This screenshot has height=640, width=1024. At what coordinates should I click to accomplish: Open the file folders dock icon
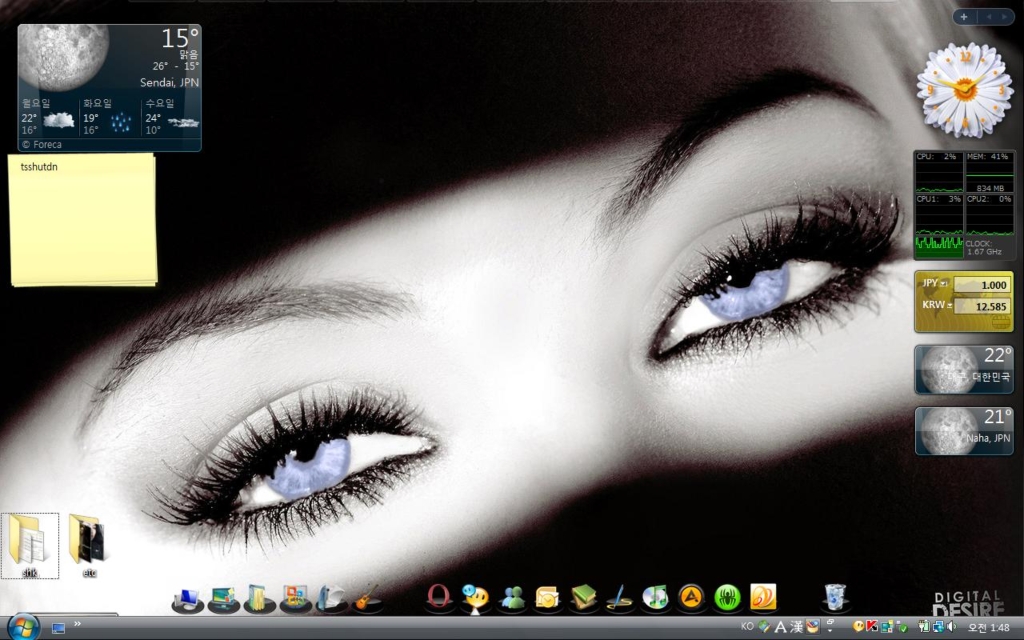(x=259, y=599)
